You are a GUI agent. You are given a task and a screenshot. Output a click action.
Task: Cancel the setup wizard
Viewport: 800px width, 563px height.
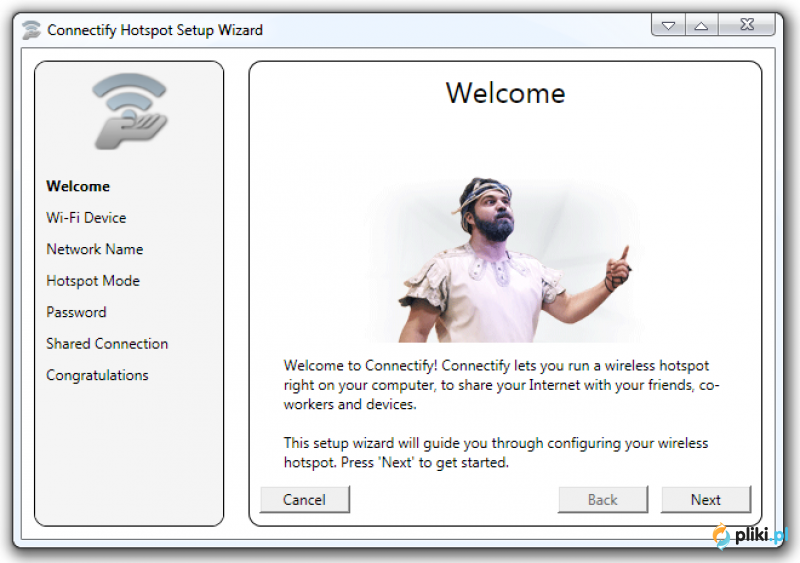[305, 499]
